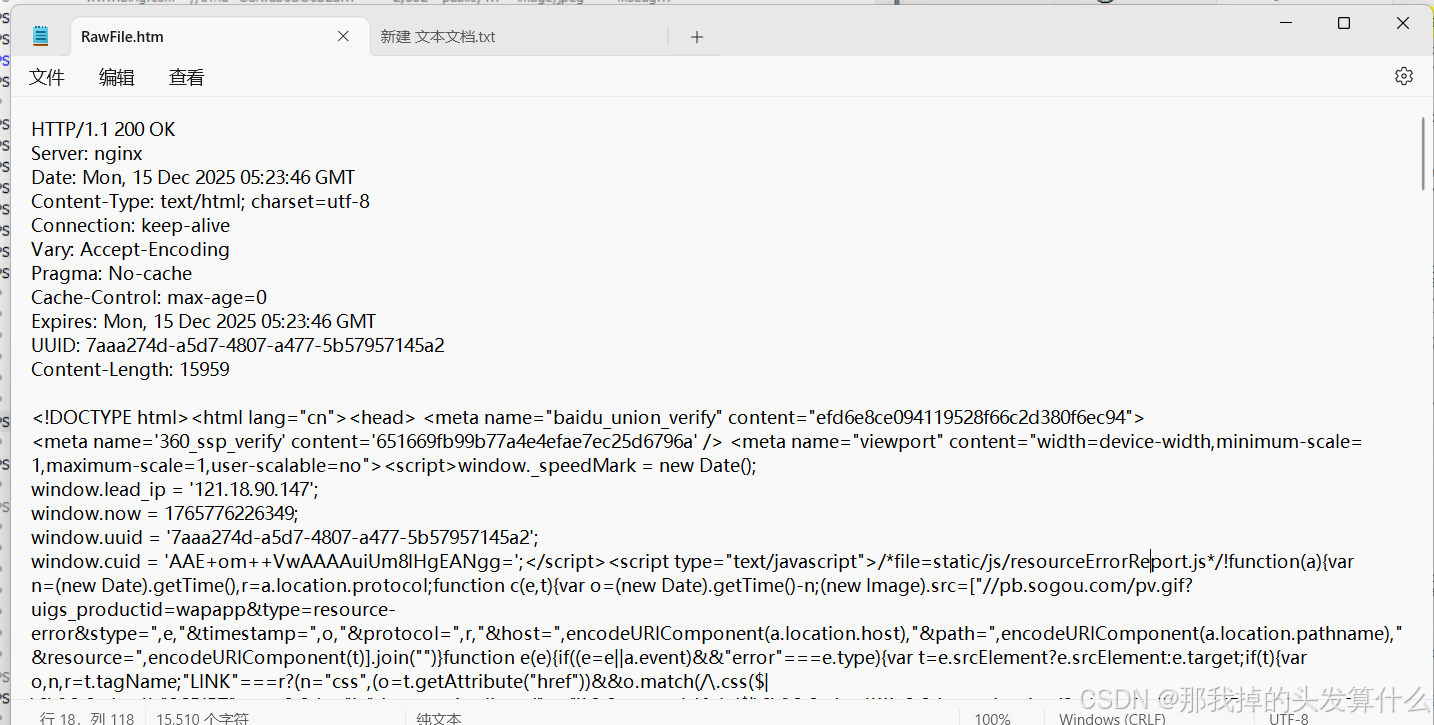The image size is (1434, 725).
Task: Click the vertical scrollbar thumb
Action: coord(1423,153)
